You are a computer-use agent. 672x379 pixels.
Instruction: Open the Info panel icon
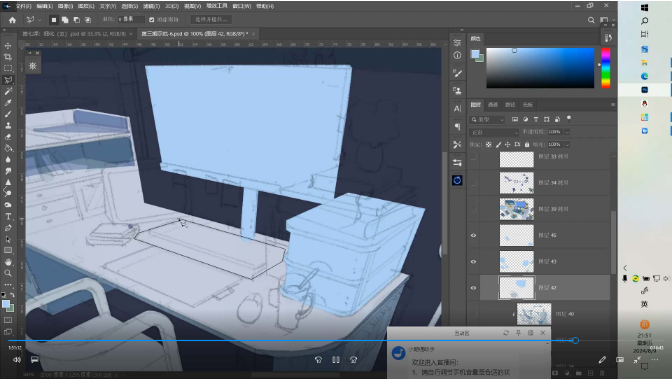click(x=457, y=55)
